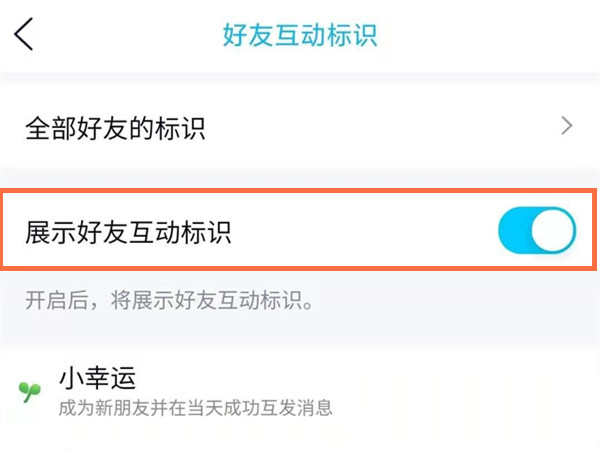This screenshot has width=600, height=450.
Task: Click the green sprout icon beside 小幸运
Action: 29,391
